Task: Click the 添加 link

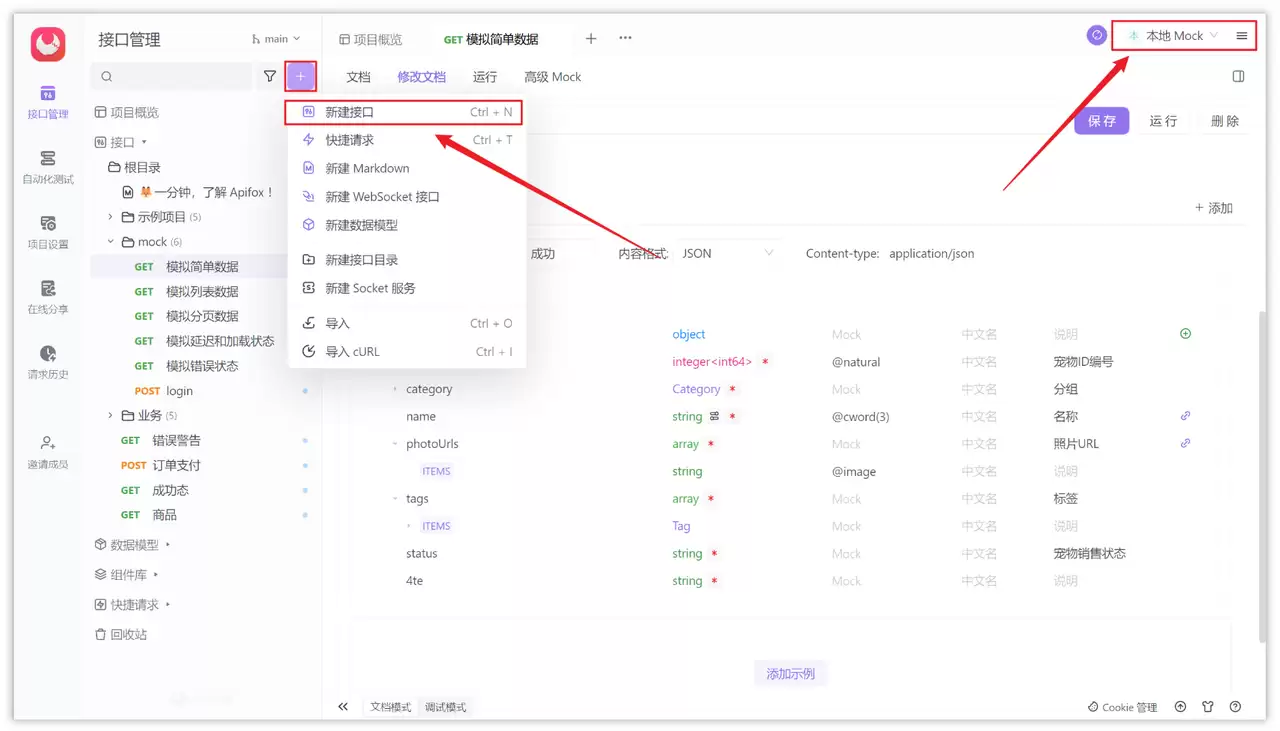Action: (1214, 208)
